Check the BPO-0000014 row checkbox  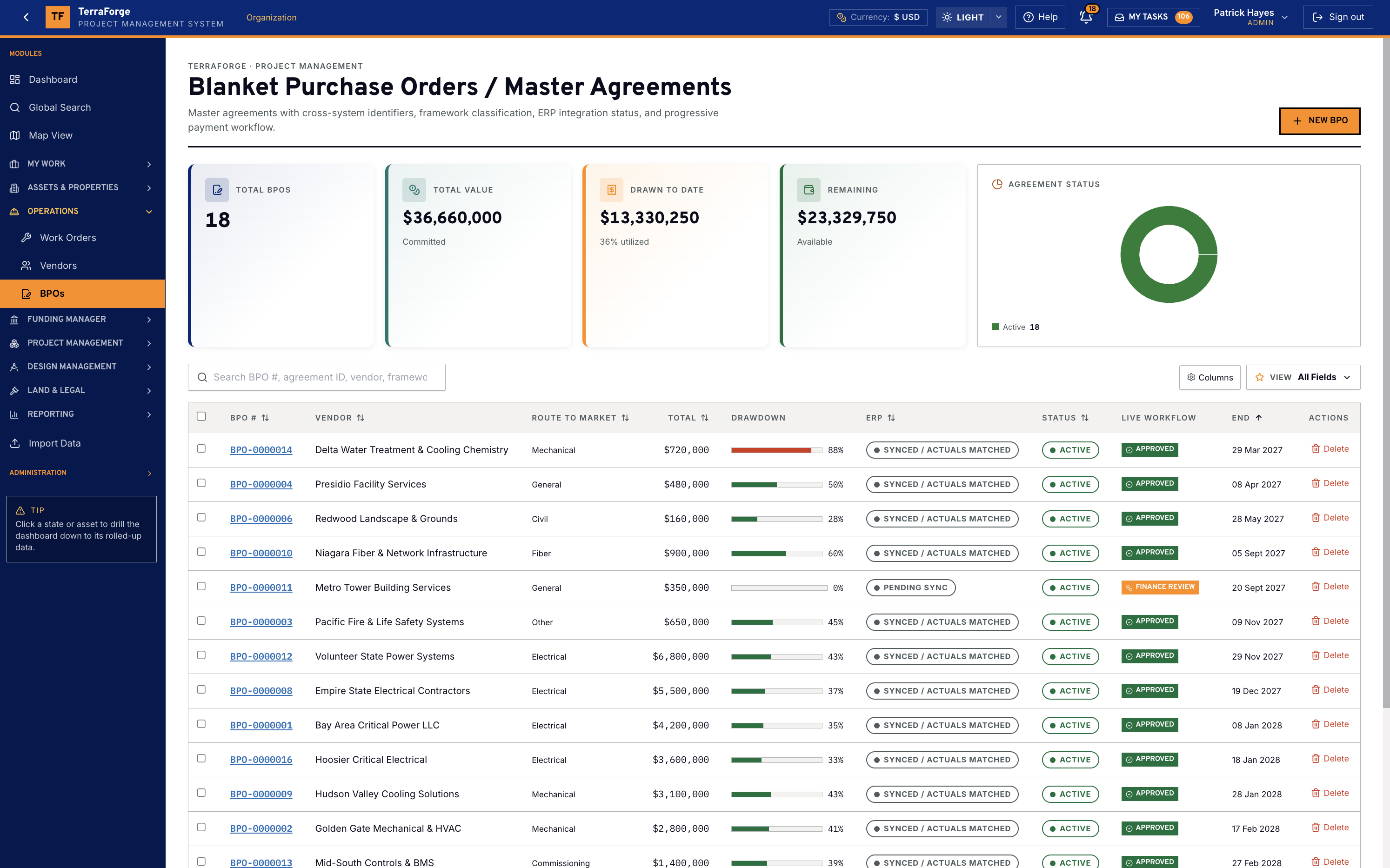point(201,449)
